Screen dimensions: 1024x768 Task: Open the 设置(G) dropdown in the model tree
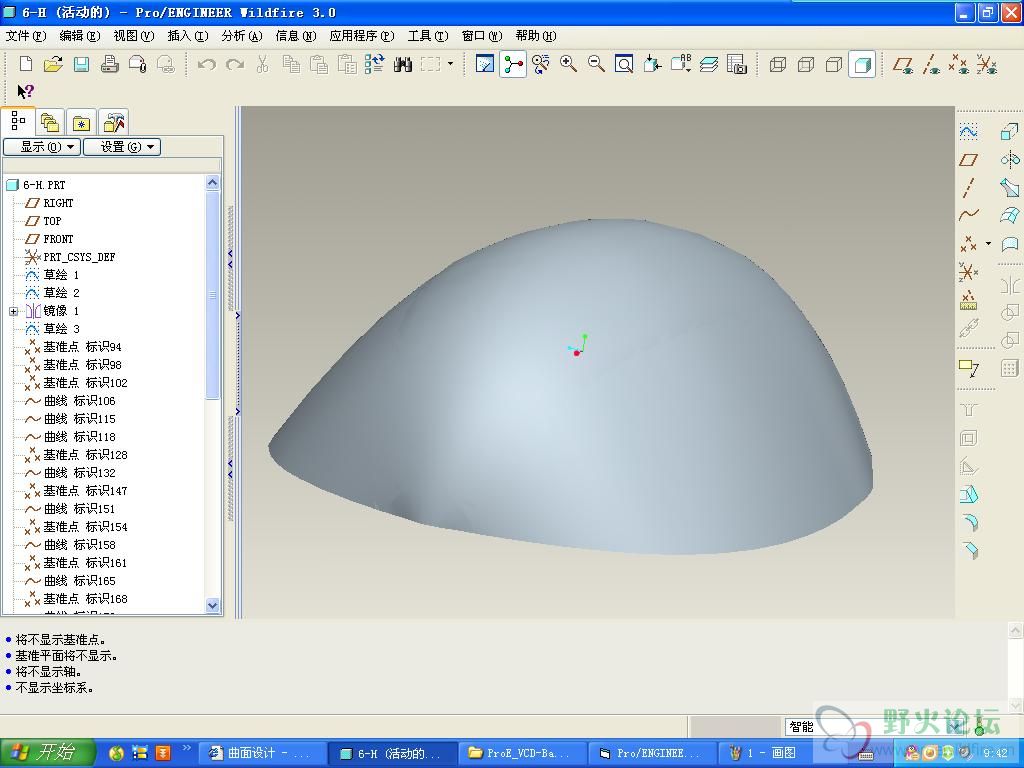pos(122,147)
